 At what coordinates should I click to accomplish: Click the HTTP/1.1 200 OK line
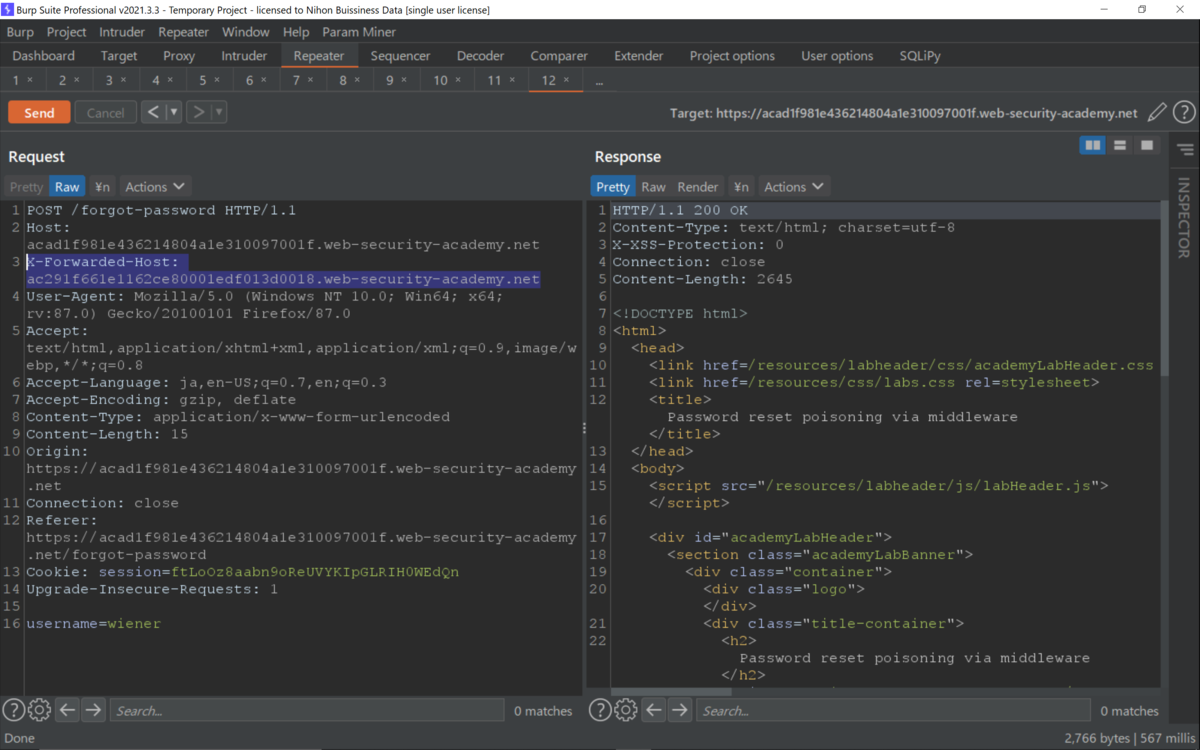coord(680,211)
